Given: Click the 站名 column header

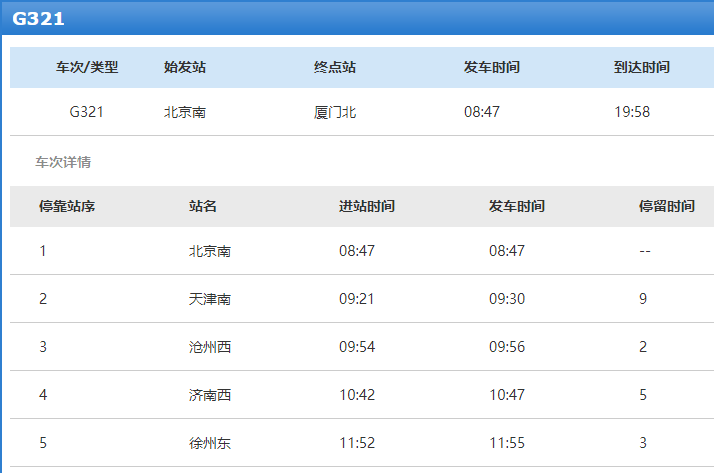Looking at the screenshot, I should click(203, 206).
